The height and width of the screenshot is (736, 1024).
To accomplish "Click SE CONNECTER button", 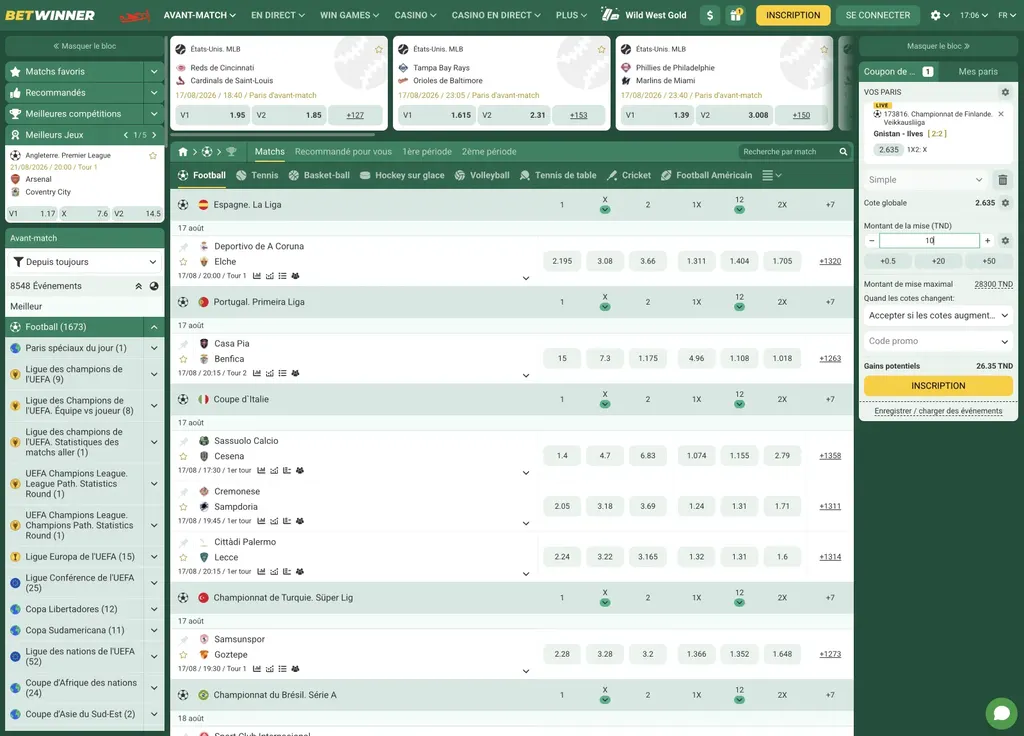I will point(877,15).
